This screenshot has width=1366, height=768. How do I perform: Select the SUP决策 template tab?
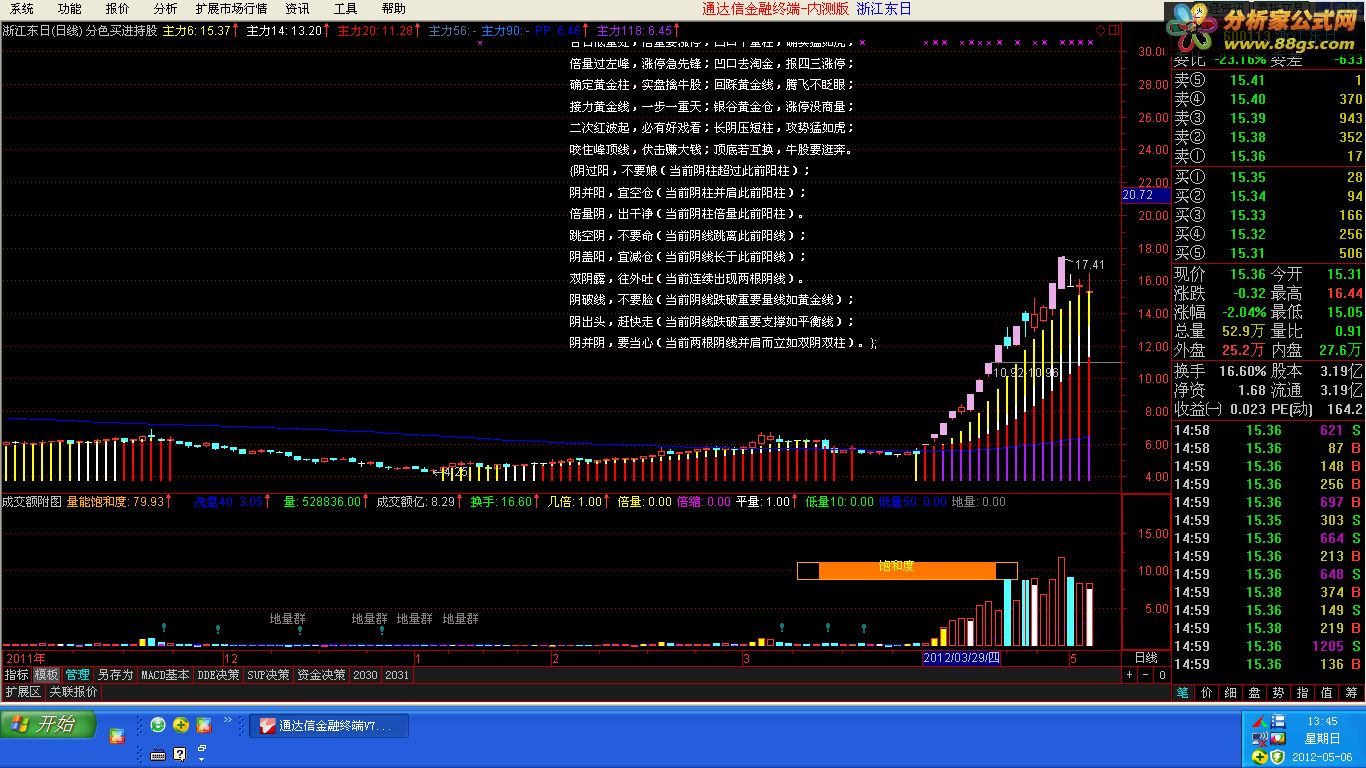pos(268,675)
